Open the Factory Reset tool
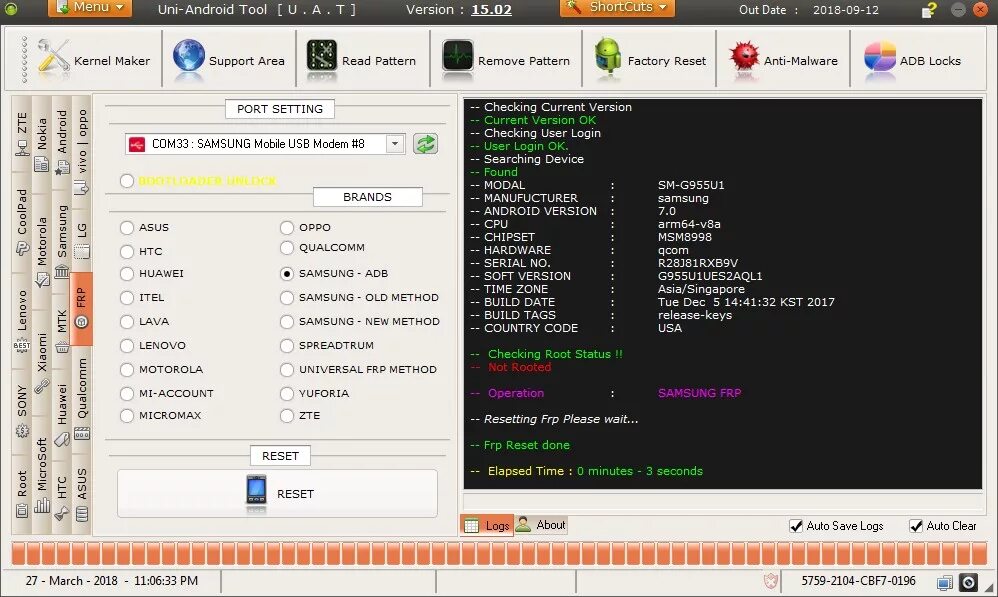 point(649,60)
